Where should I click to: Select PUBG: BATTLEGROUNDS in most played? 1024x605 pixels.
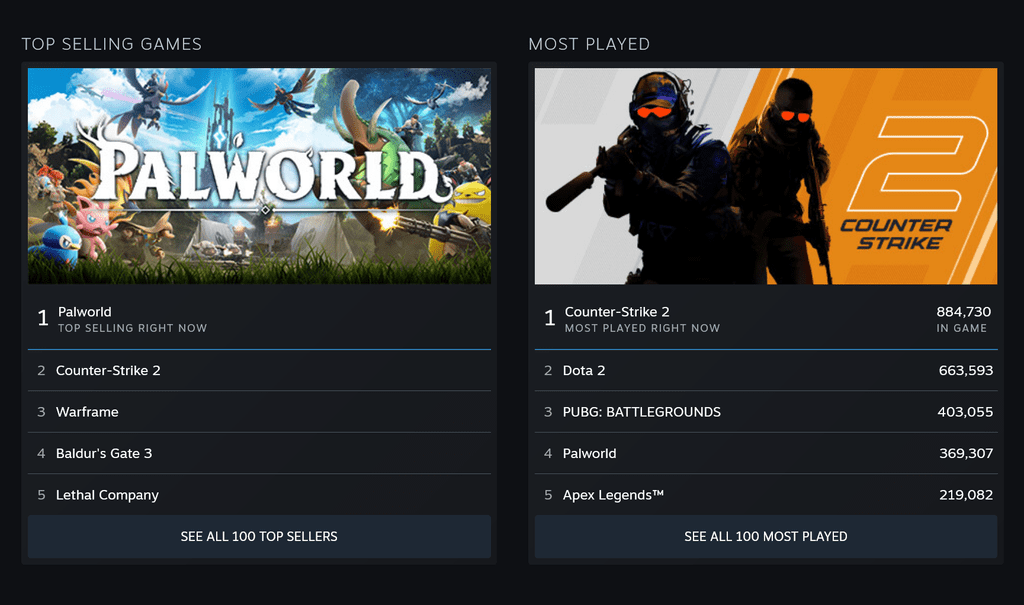641,412
